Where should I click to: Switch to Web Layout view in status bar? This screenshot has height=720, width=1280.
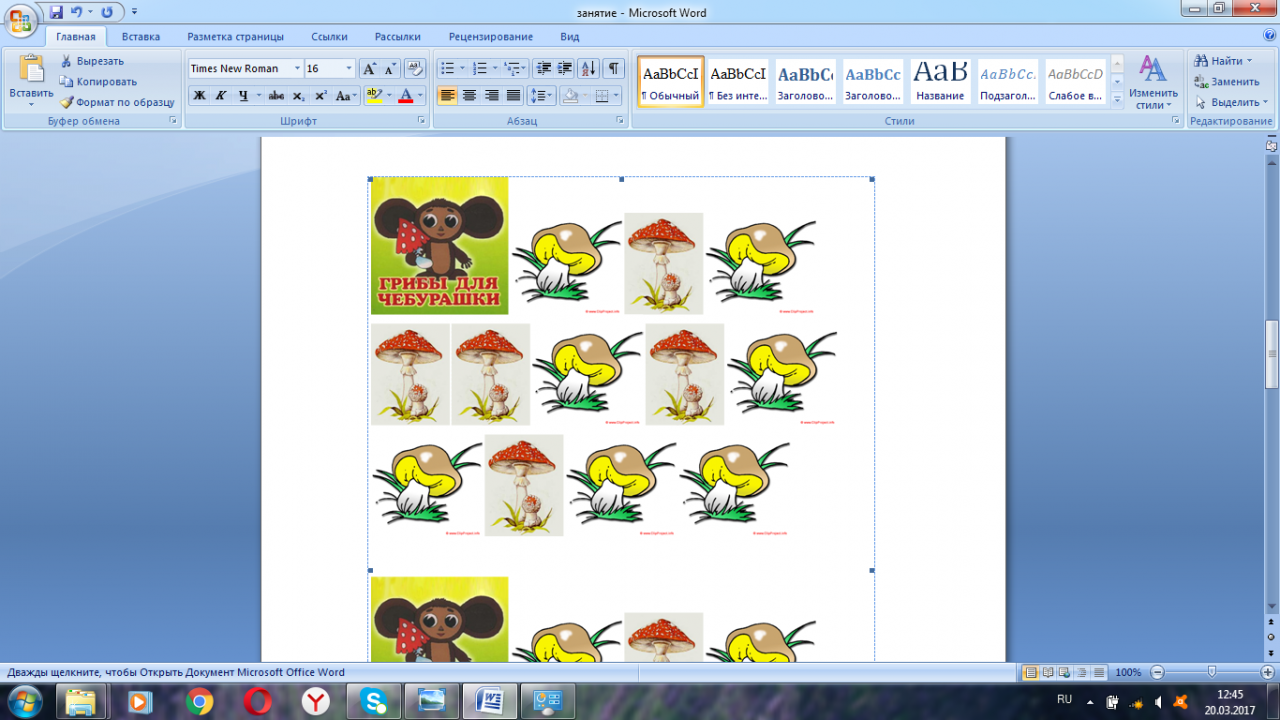coord(1065,673)
